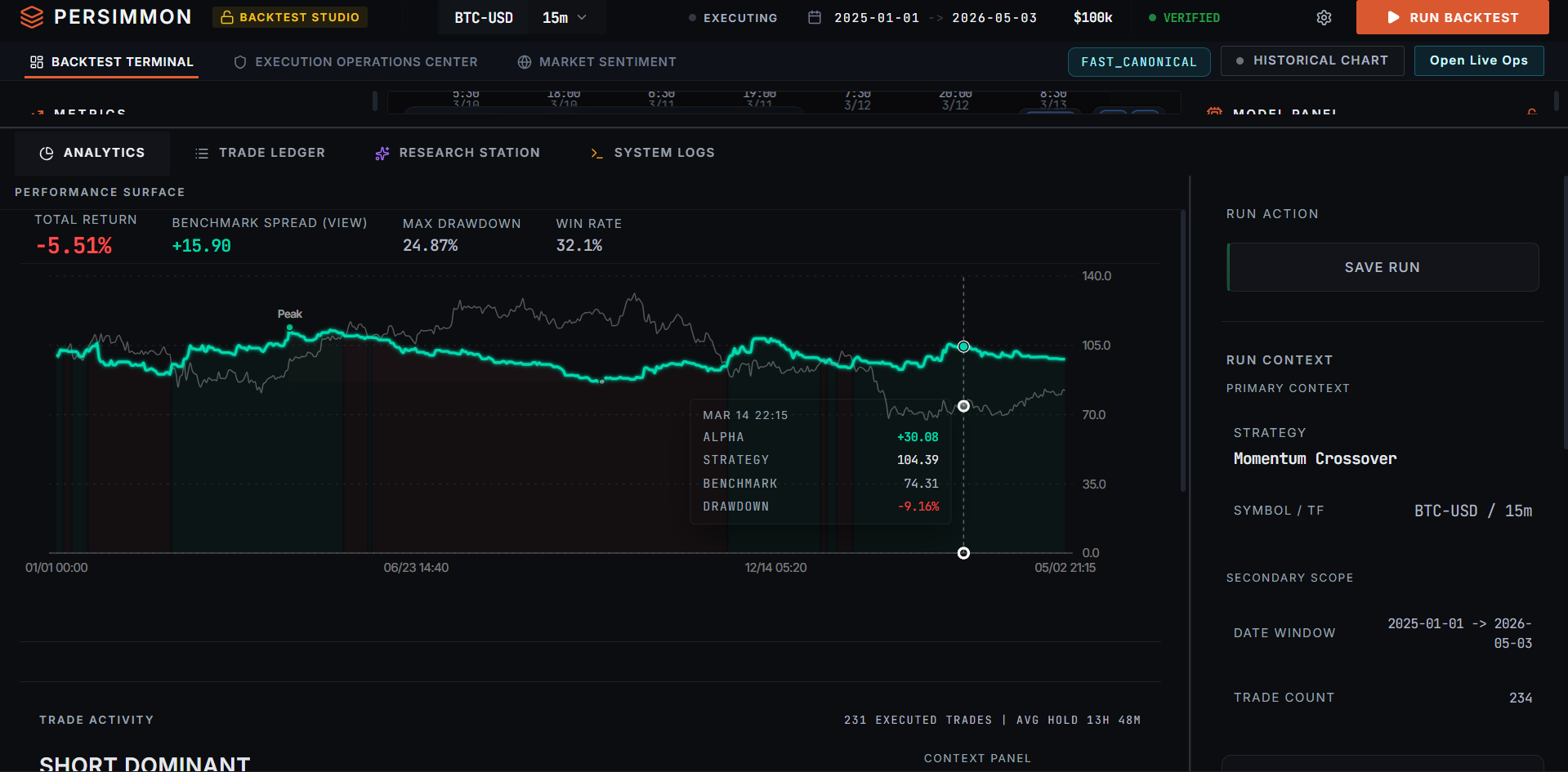This screenshot has width=1568, height=772.
Task: Click the Analytics pie chart icon
Action: (x=47, y=153)
